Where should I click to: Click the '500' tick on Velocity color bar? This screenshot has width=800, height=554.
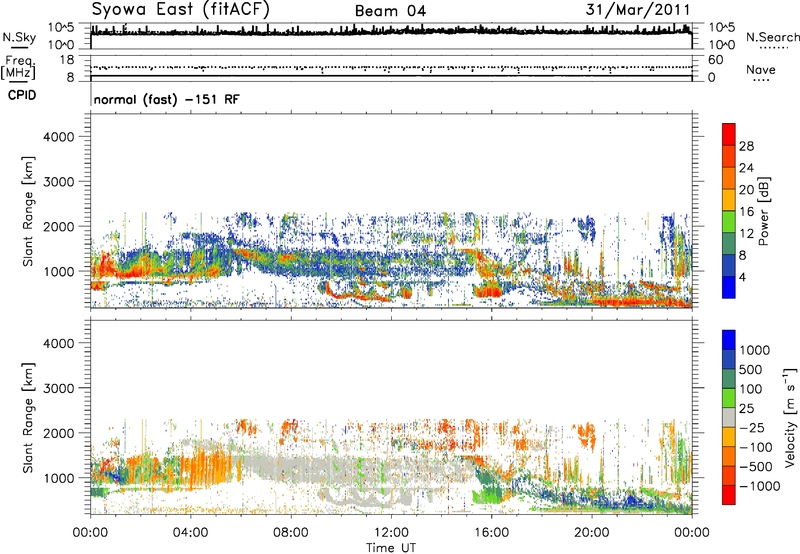[752, 369]
